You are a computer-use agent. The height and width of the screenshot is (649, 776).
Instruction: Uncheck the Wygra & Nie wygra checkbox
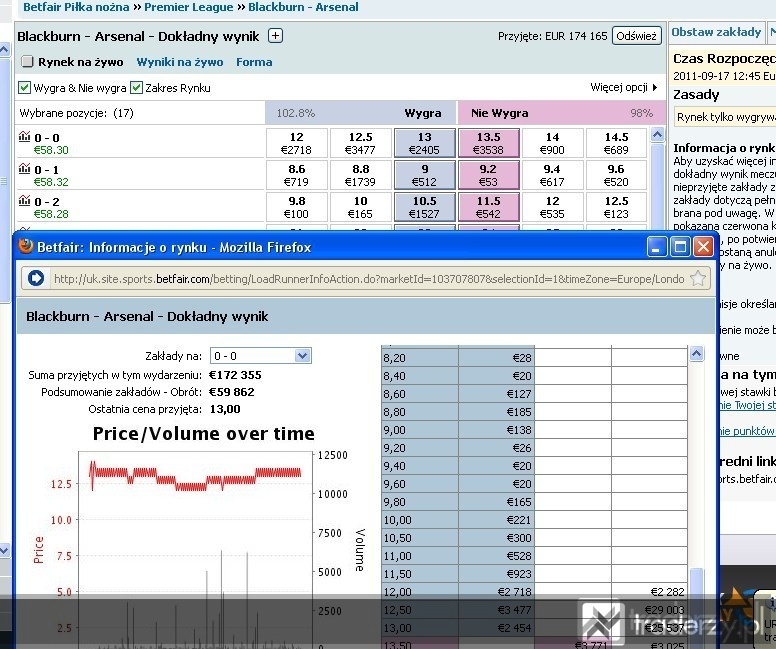point(24,88)
